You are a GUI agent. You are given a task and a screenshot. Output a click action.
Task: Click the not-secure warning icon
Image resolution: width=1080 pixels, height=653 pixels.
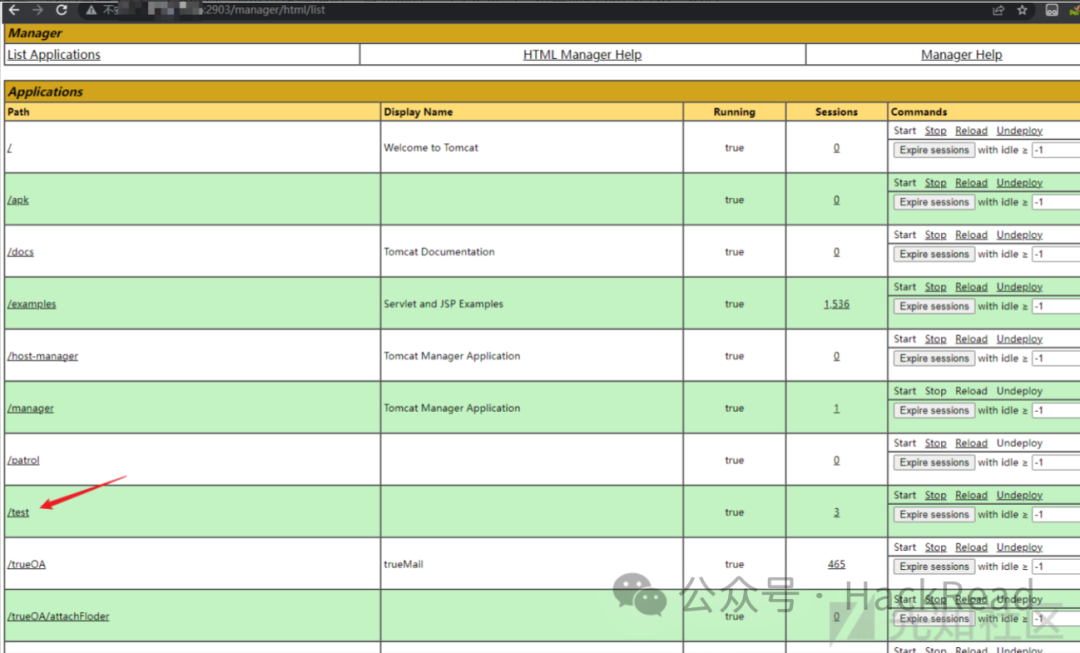[91, 10]
